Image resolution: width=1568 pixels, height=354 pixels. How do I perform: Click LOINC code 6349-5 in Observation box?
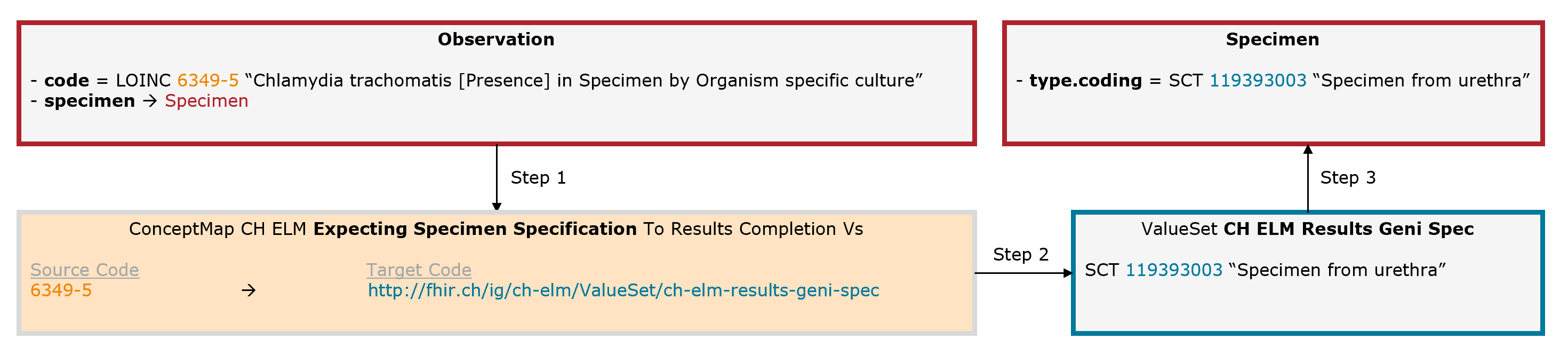207,81
